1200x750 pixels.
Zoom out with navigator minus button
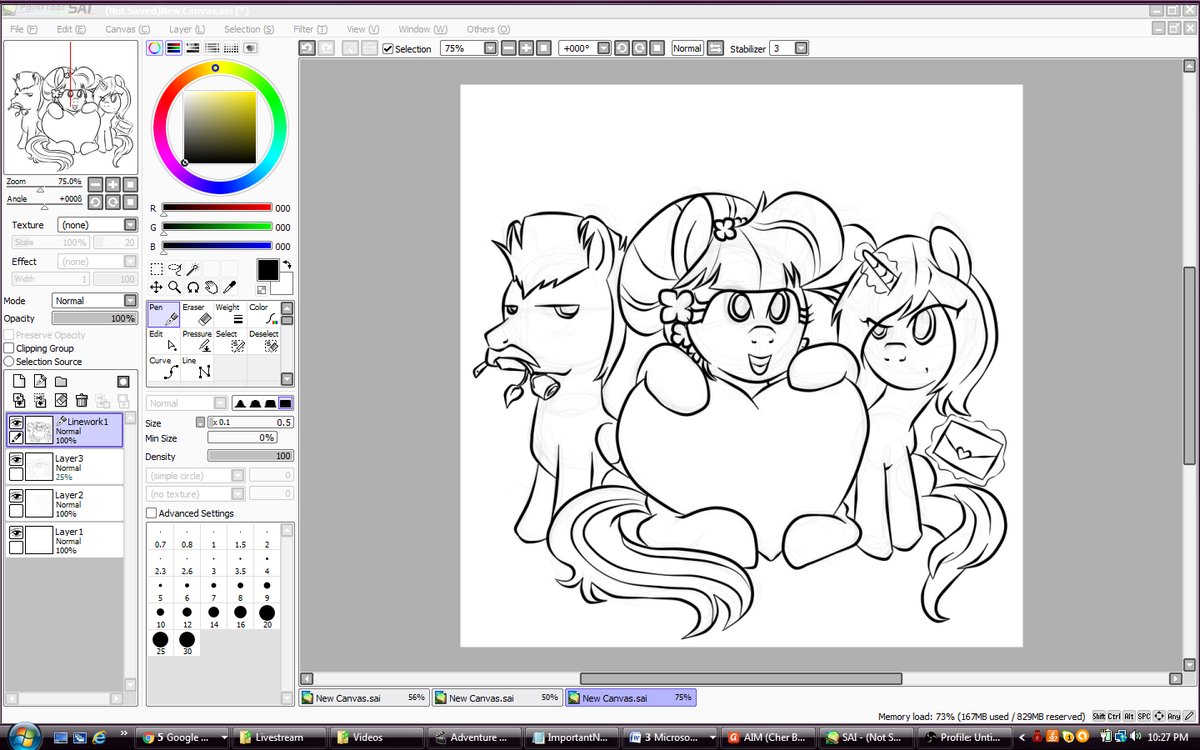pos(95,184)
